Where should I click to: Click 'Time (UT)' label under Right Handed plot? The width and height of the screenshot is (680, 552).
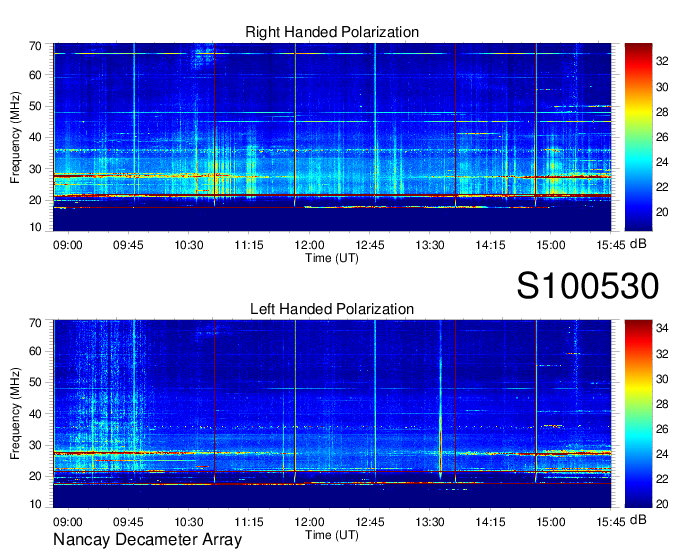(332, 258)
